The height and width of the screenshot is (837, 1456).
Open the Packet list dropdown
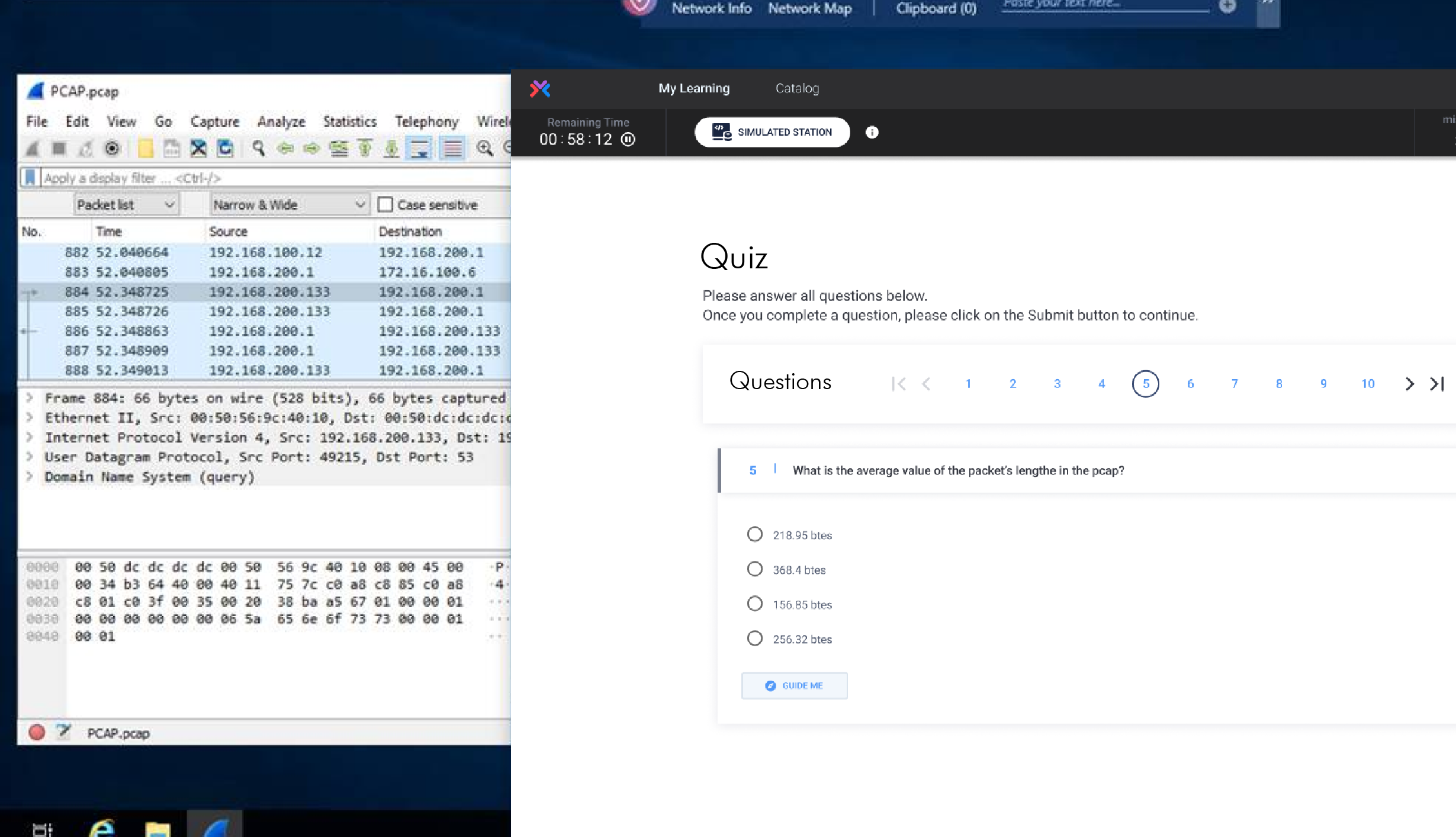pos(126,205)
